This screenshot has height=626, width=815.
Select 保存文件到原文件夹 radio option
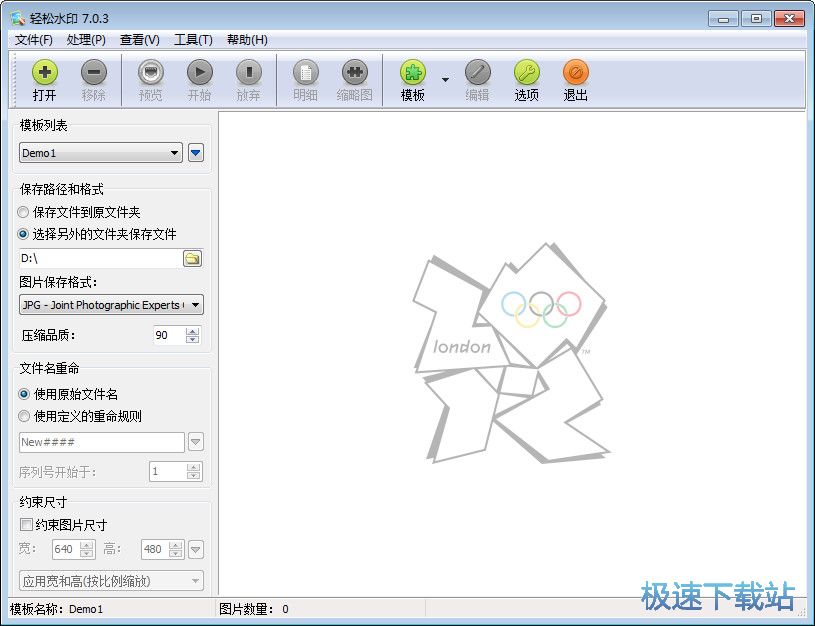[22, 211]
